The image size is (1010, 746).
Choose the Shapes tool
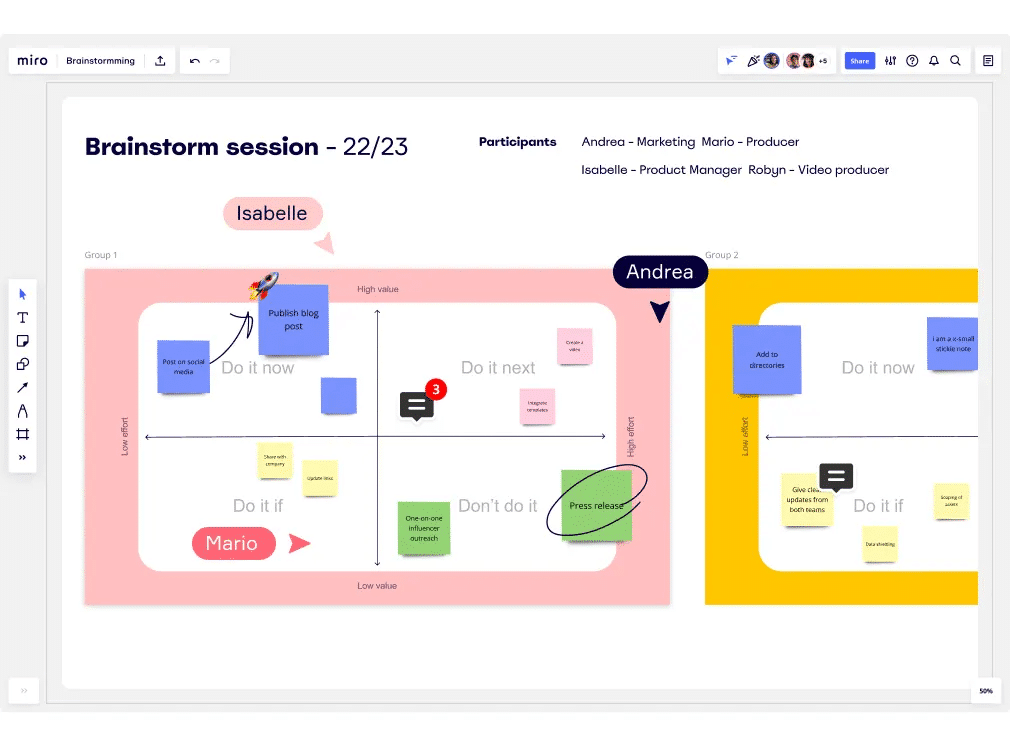23,364
